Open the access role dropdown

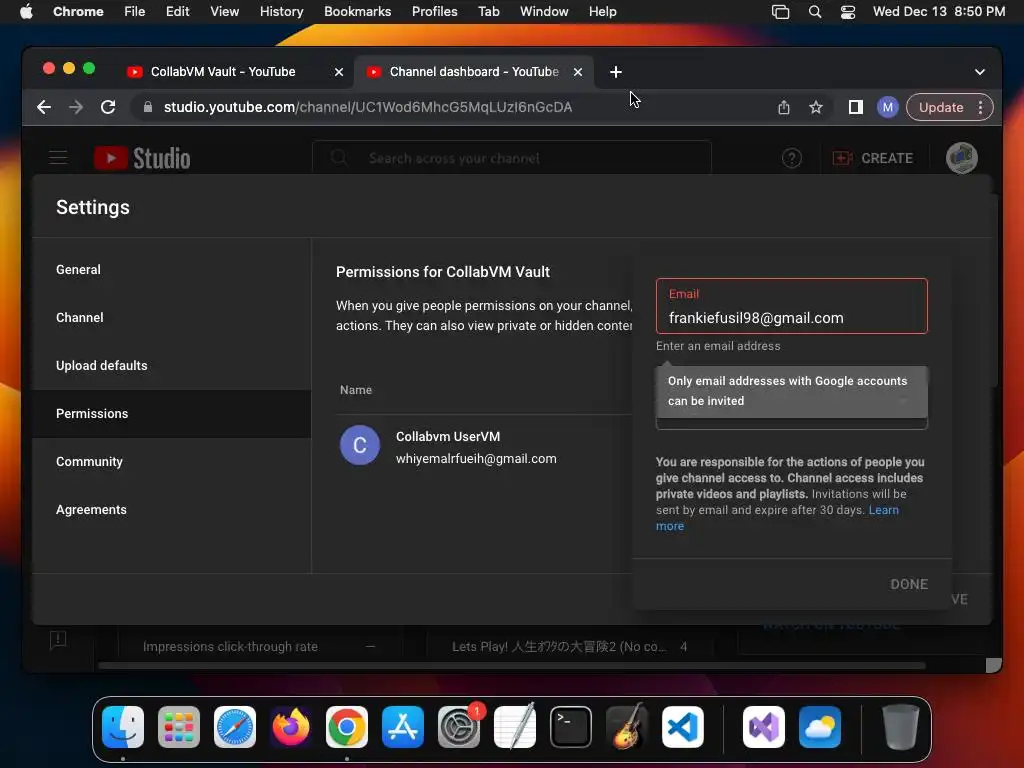click(792, 423)
